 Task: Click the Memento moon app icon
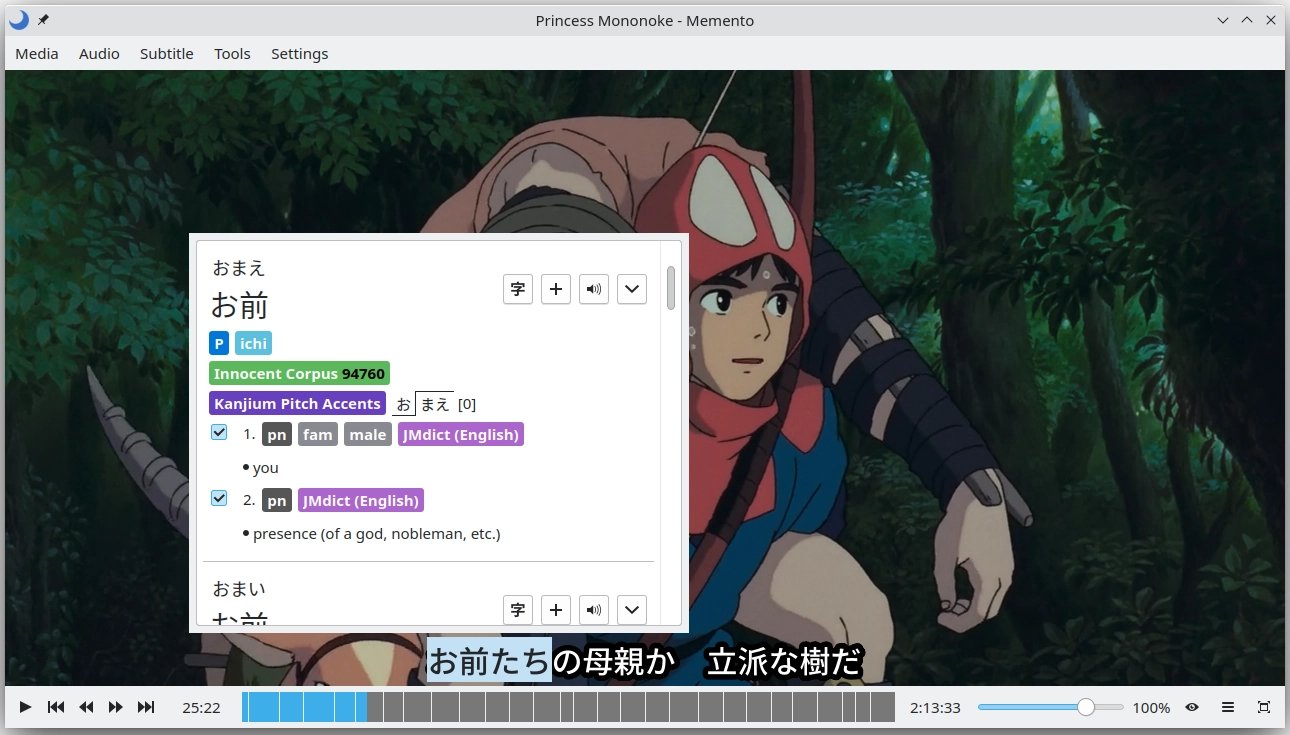(x=19, y=20)
